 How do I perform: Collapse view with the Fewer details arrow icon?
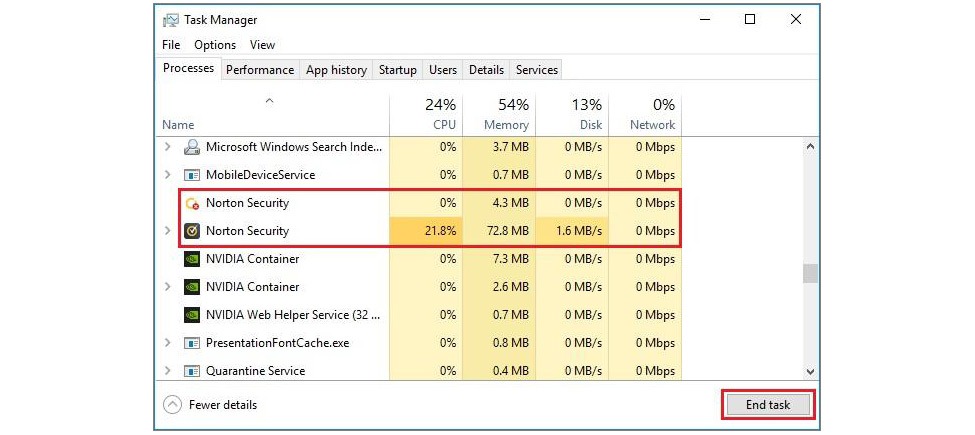[172, 405]
